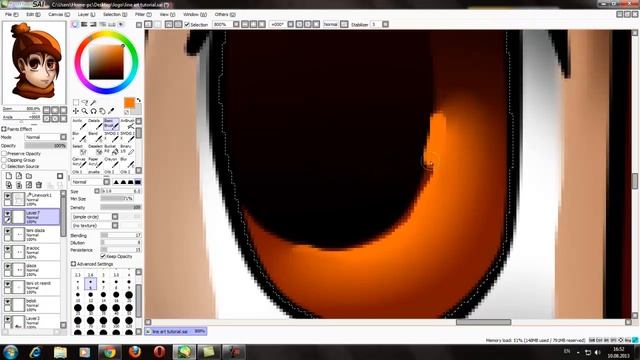640x360 pixels.
Task: Show the RGB slider panel
Action: pyautogui.click(x=84, y=24)
